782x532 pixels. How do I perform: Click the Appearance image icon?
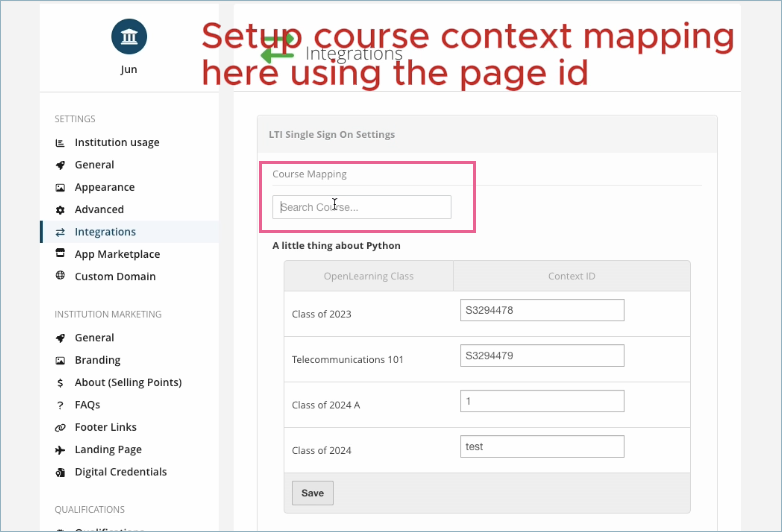click(x=60, y=187)
